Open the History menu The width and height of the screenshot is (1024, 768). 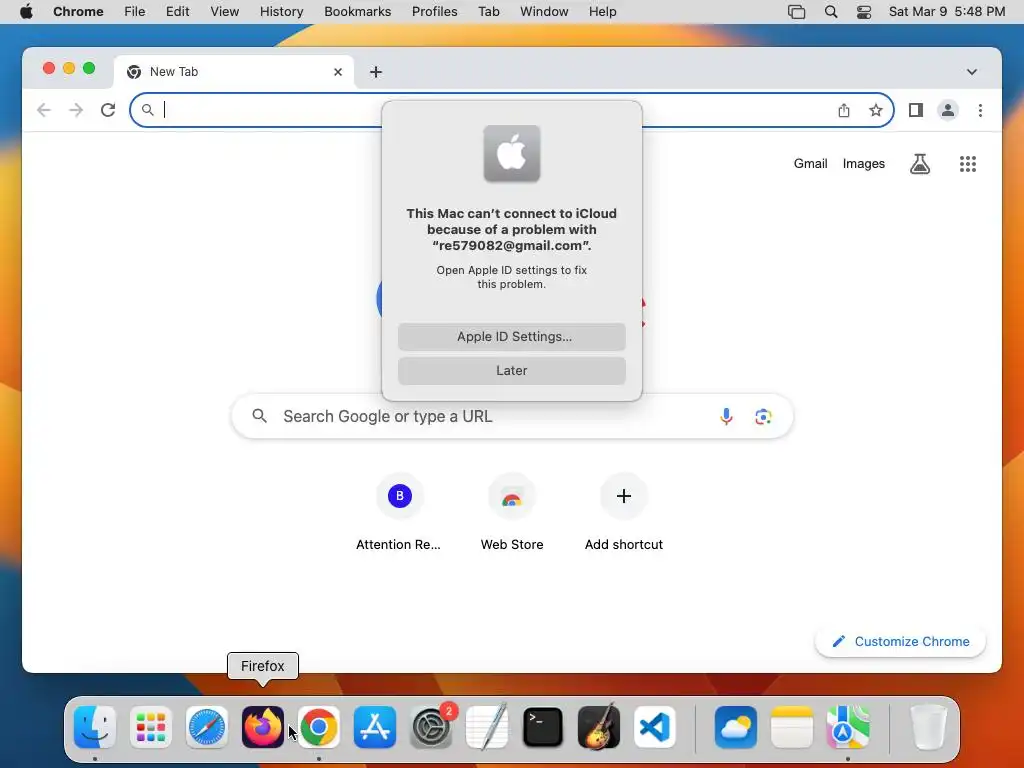281,12
